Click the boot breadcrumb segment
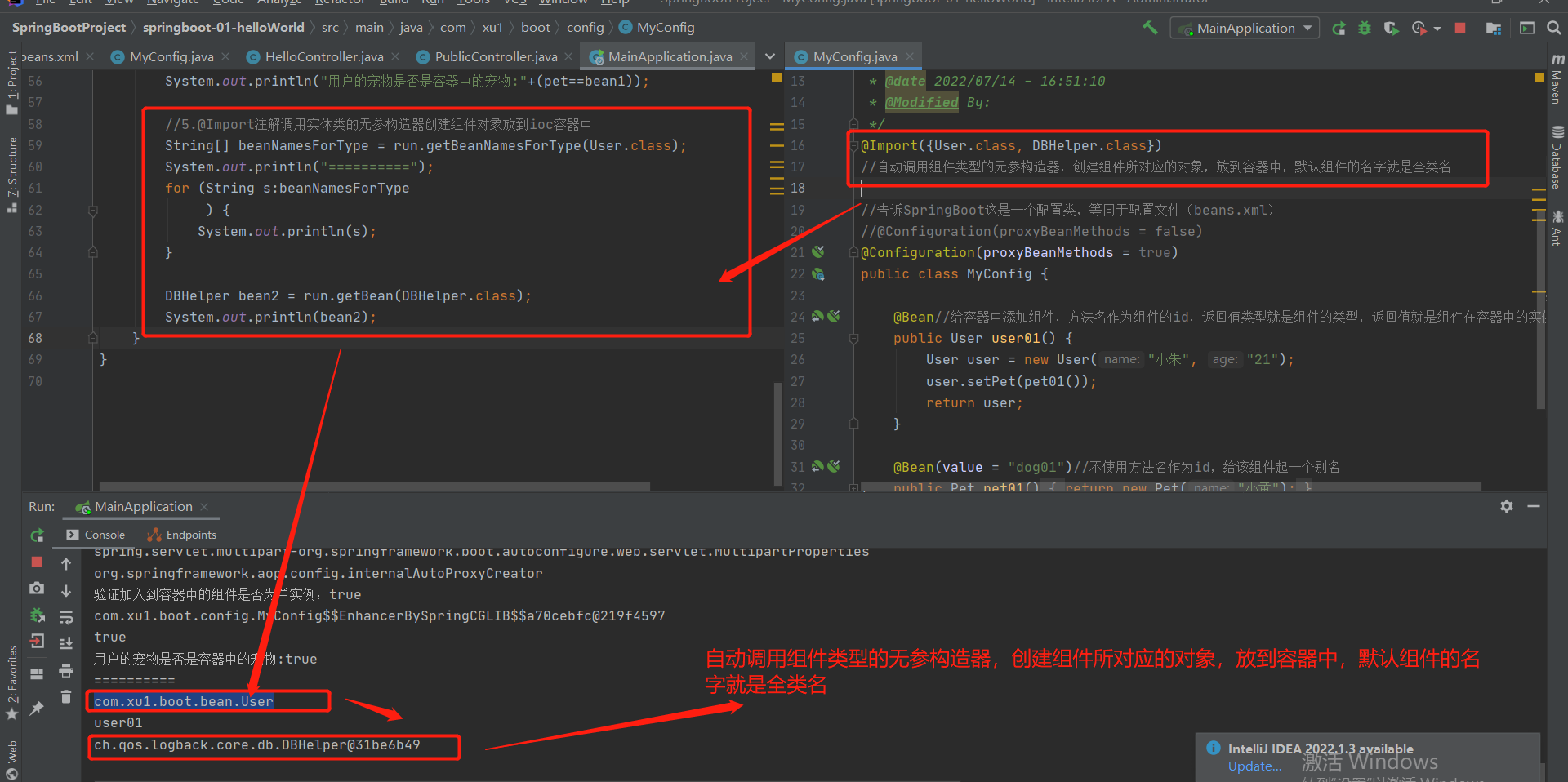The height and width of the screenshot is (782, 1568). (536, 28)
